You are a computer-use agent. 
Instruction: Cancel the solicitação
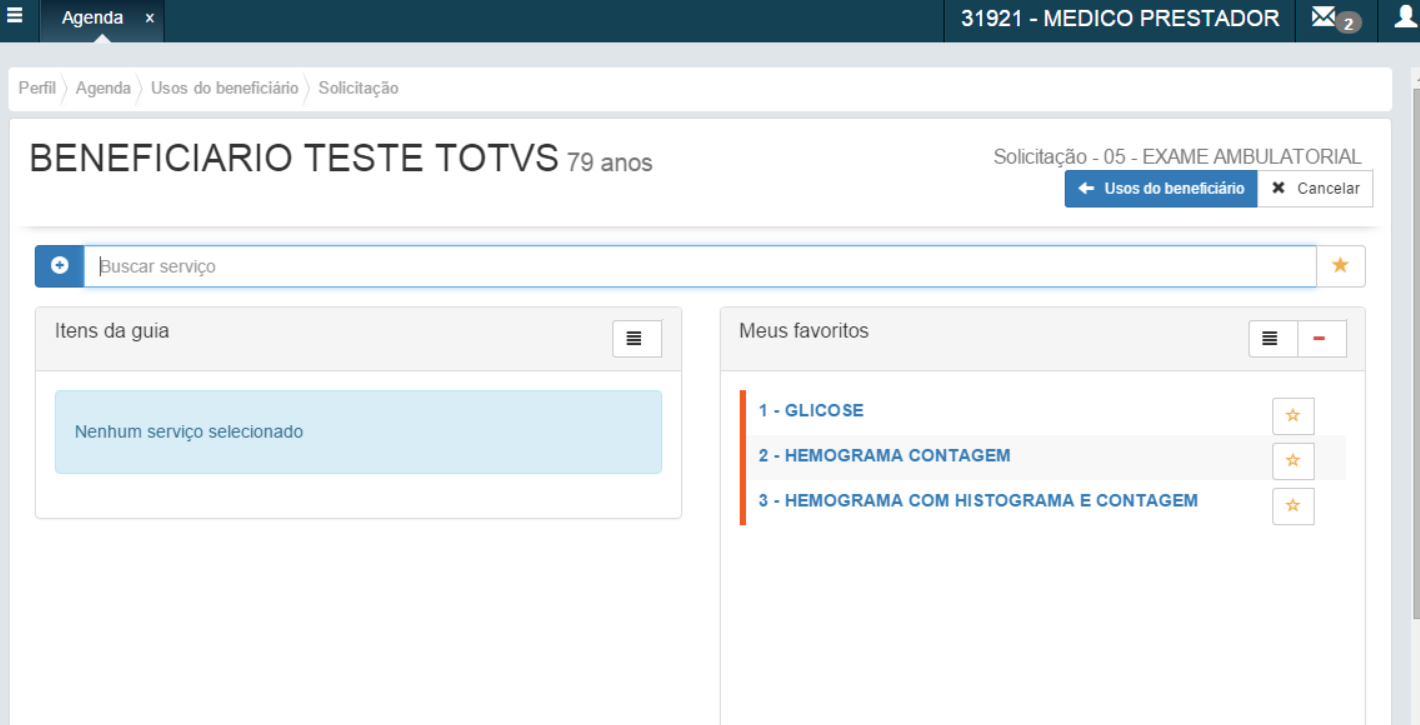(1315, 188)
